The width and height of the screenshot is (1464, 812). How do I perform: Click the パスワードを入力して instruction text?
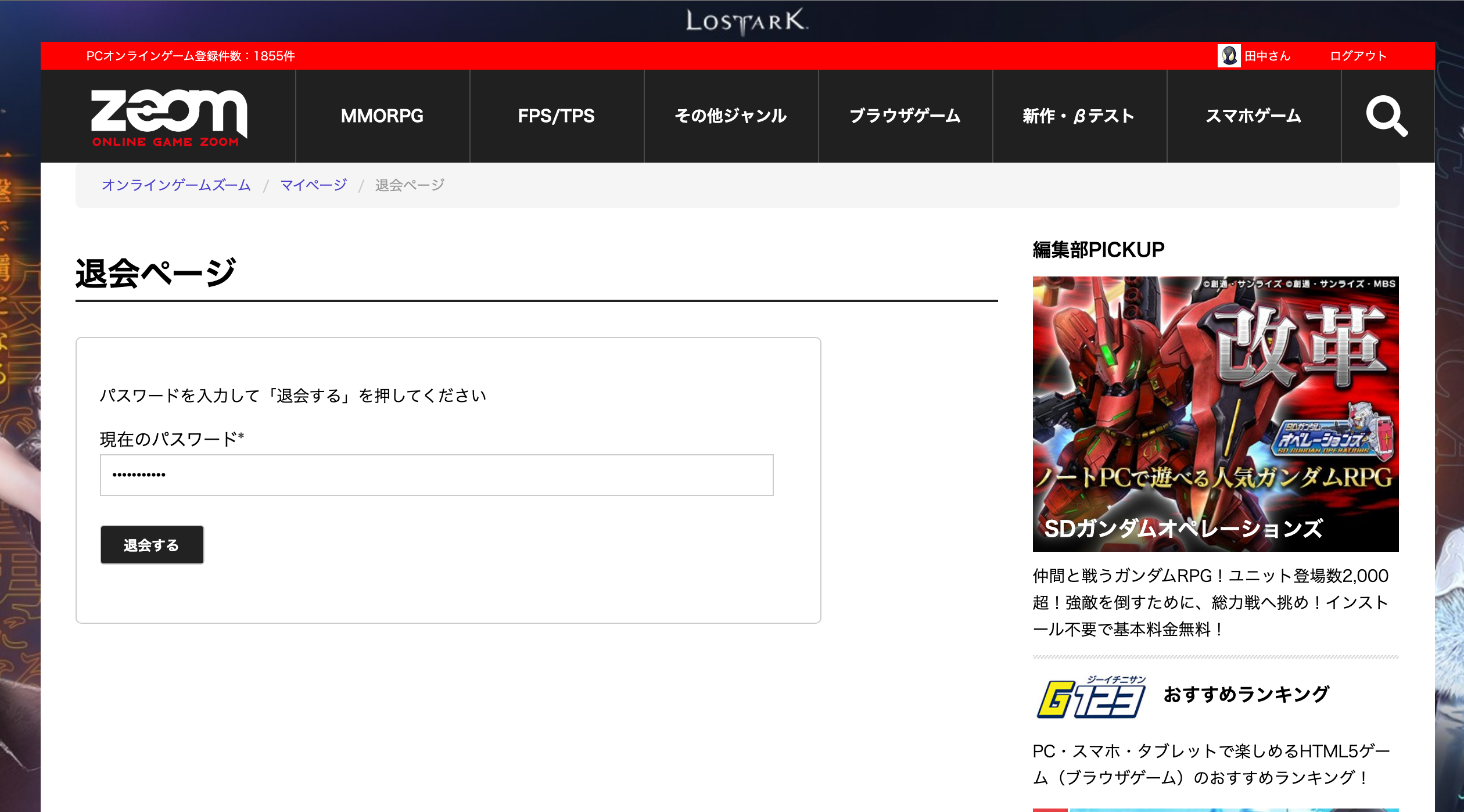click(293, 396)
